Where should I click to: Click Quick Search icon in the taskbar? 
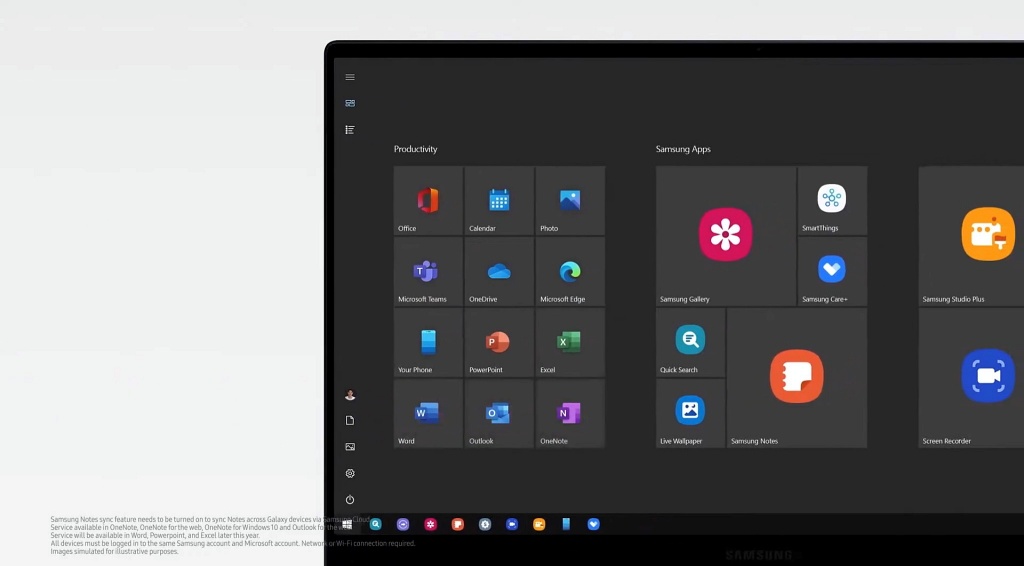pos(376,524)
